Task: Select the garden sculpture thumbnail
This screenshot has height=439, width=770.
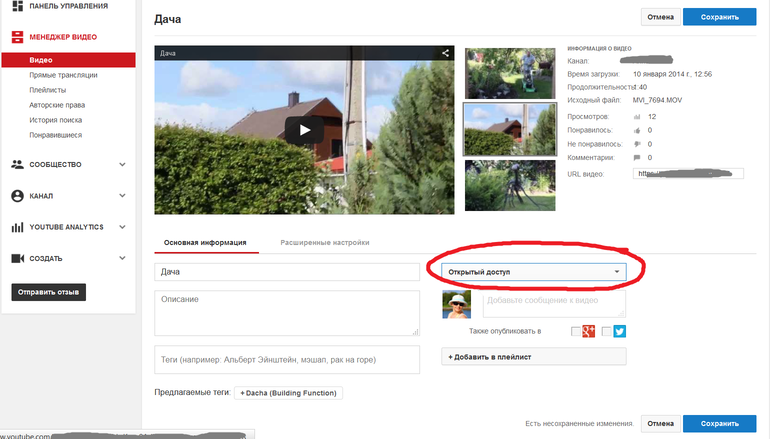Action: (x=510, y=186)
